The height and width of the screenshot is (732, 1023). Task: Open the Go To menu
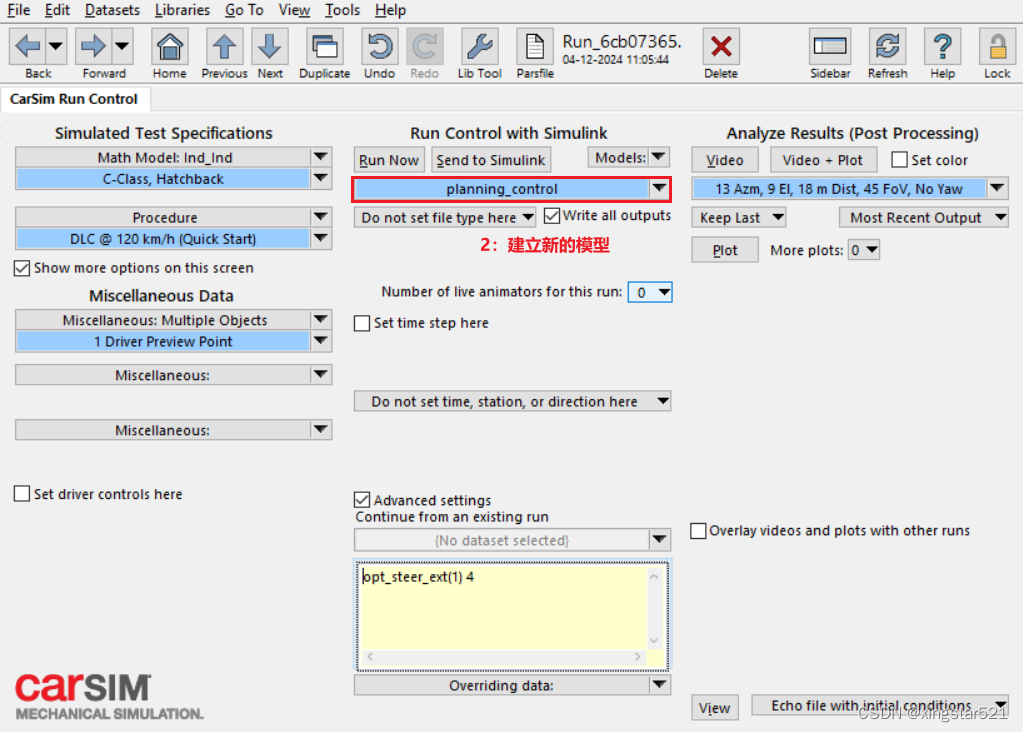[x=244, y=10]
